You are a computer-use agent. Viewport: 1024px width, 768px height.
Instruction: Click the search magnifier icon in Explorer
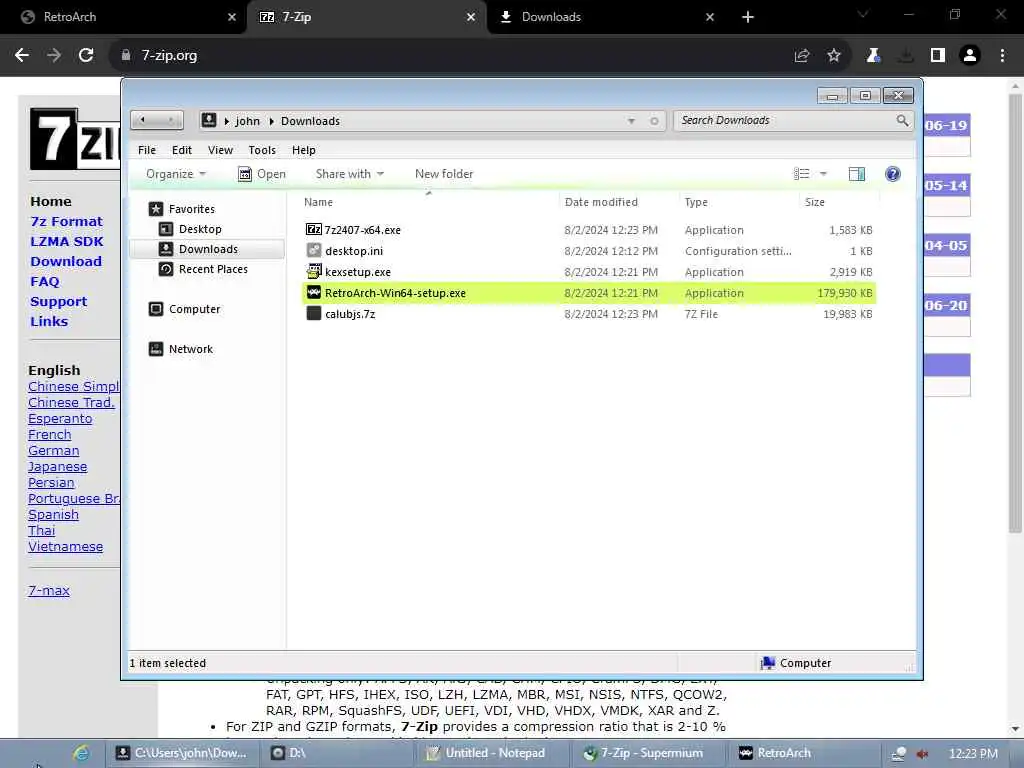[x=902, y=120]
